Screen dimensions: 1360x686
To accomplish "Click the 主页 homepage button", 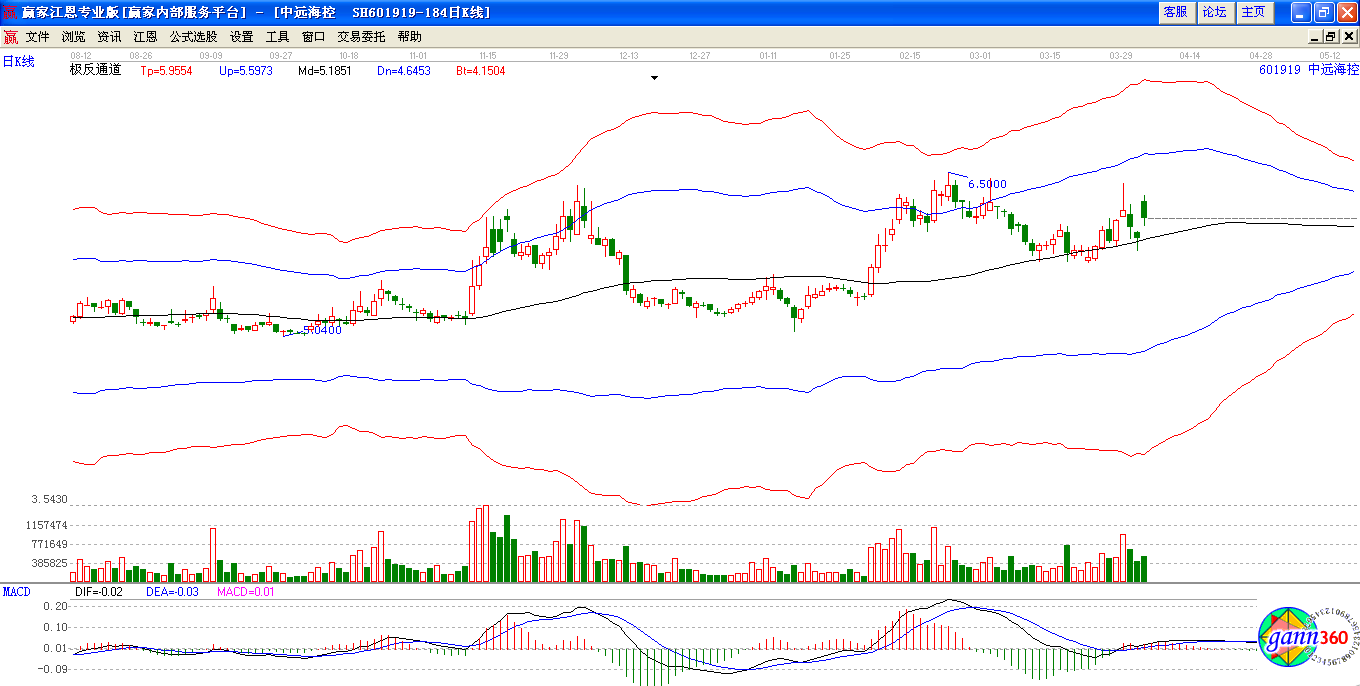I will pos(1253,12).
